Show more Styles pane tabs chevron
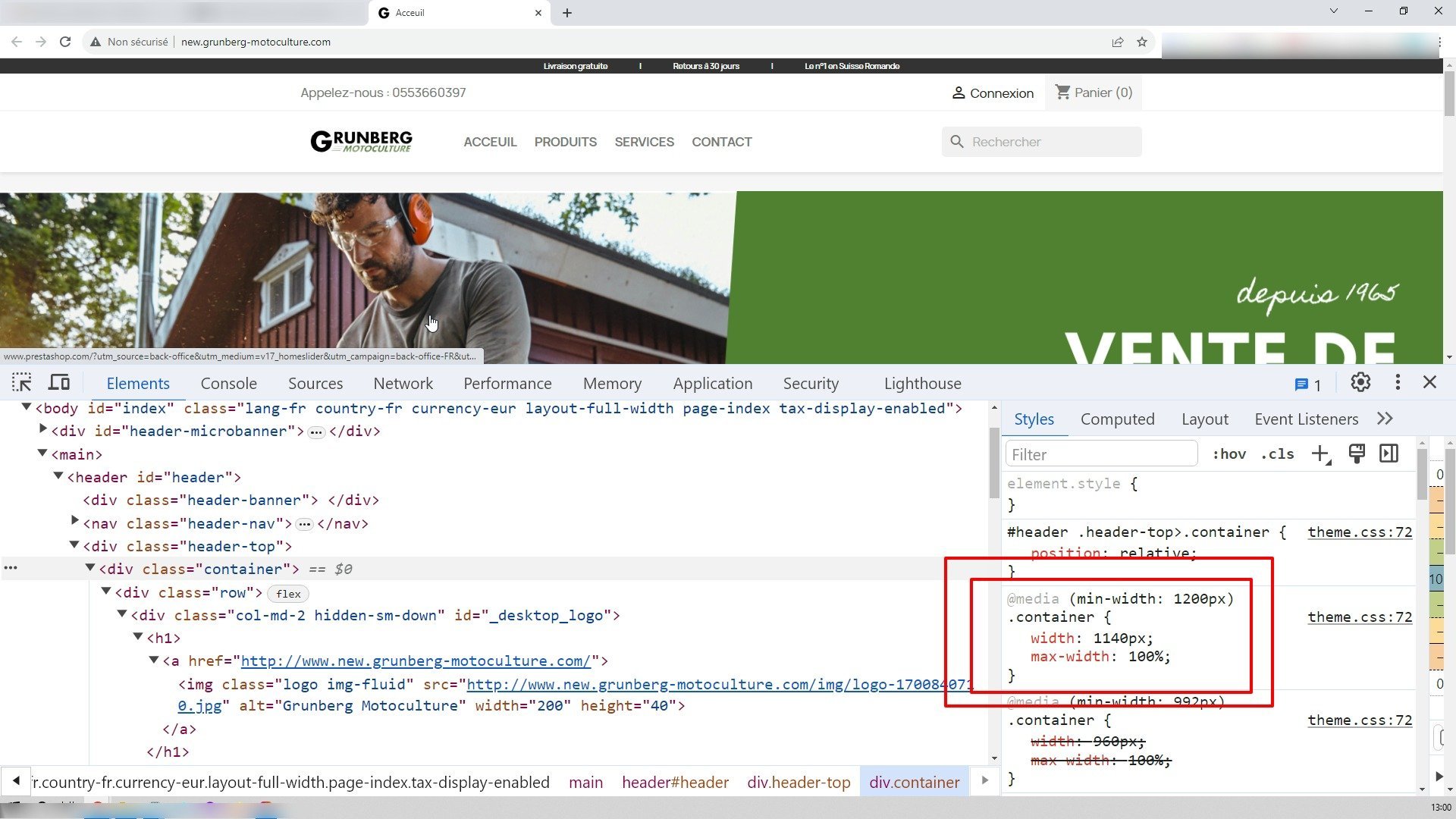Image resolution: width=1456 pixels, height=819 pixels. [1385, 419]
